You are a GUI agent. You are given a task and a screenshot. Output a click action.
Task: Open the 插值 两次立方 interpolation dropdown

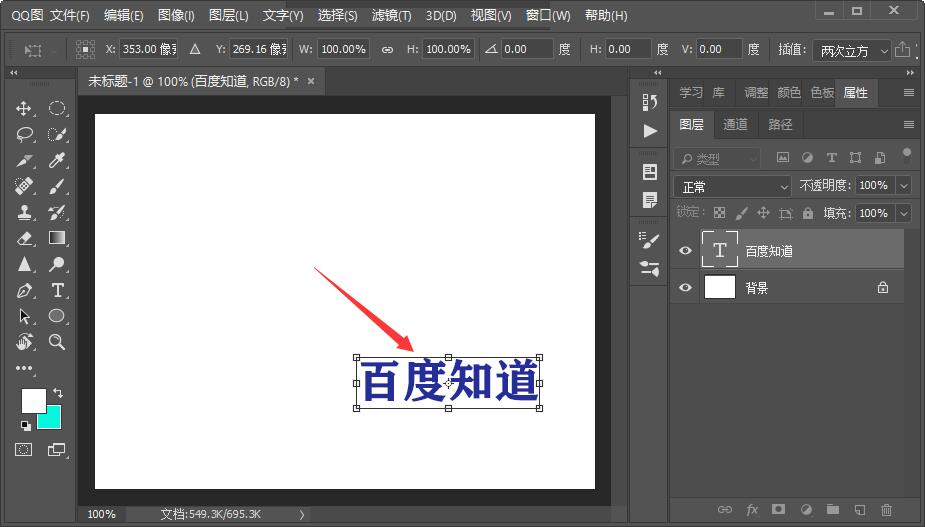click(x=851, y=51)
